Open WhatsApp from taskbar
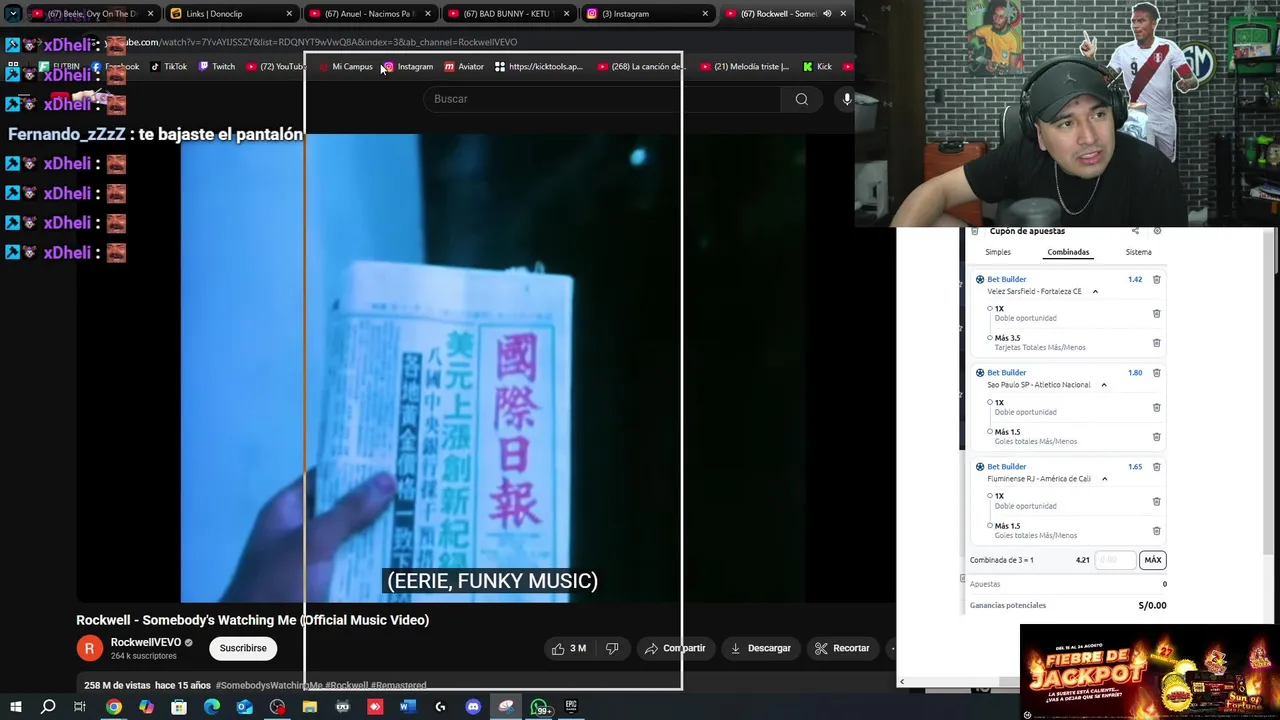1280x720 pixels. [539, 707]
